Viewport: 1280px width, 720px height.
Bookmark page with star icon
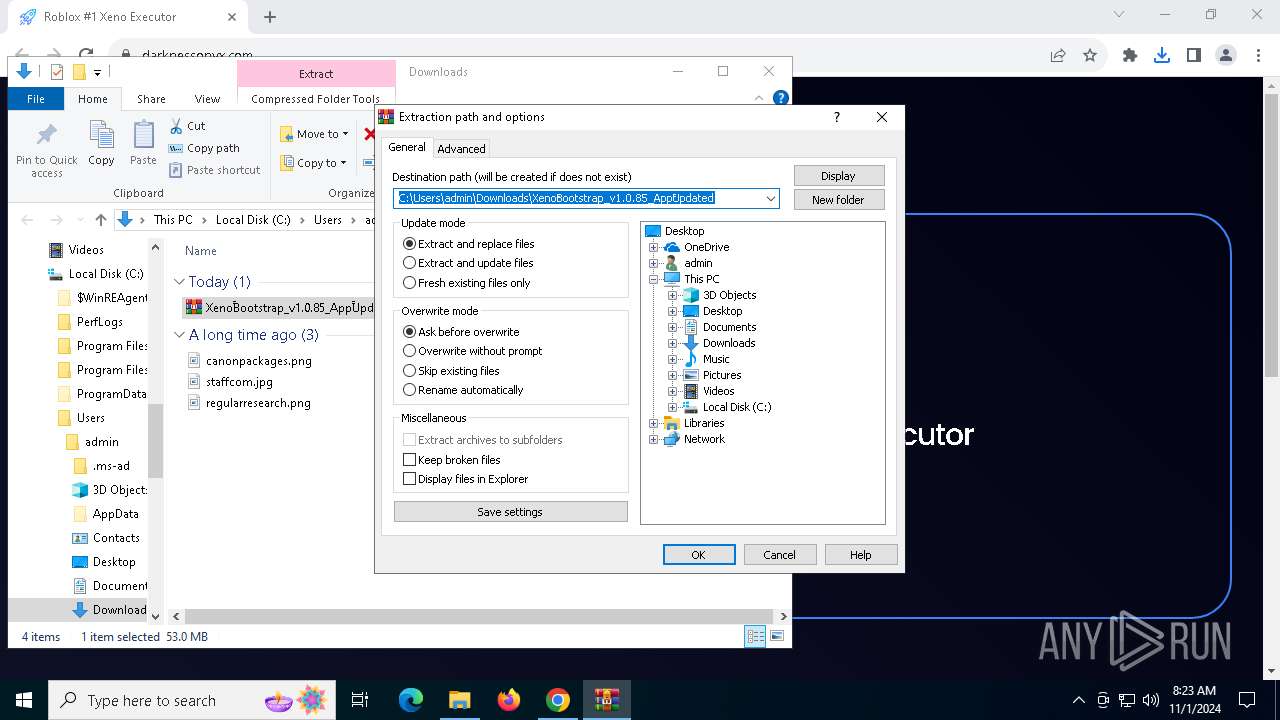coord(1090,56)
